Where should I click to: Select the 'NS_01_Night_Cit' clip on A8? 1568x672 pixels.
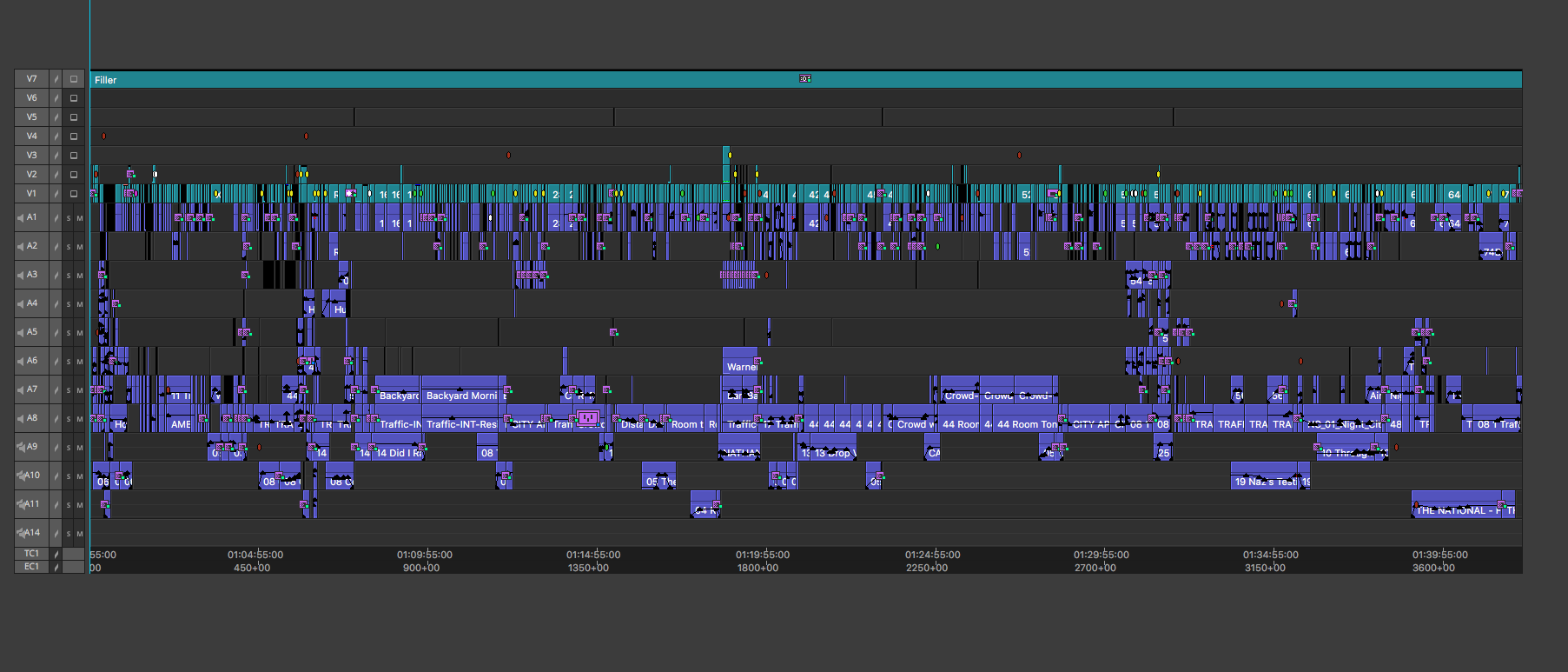[1343, 418]
